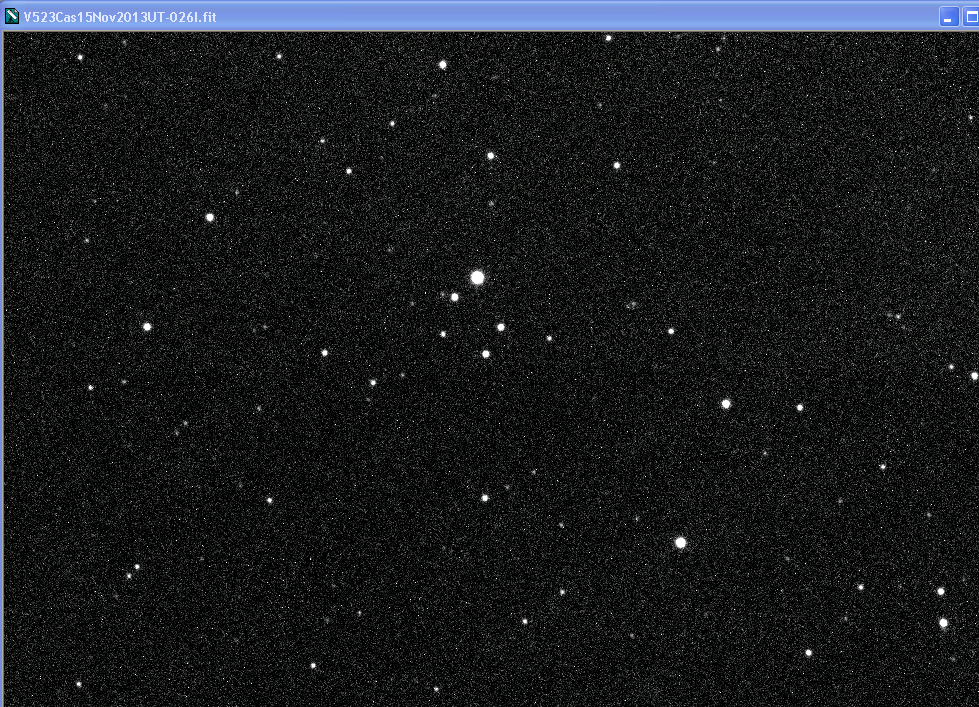Maximize the FITS image window

click(x=971, y=17)
